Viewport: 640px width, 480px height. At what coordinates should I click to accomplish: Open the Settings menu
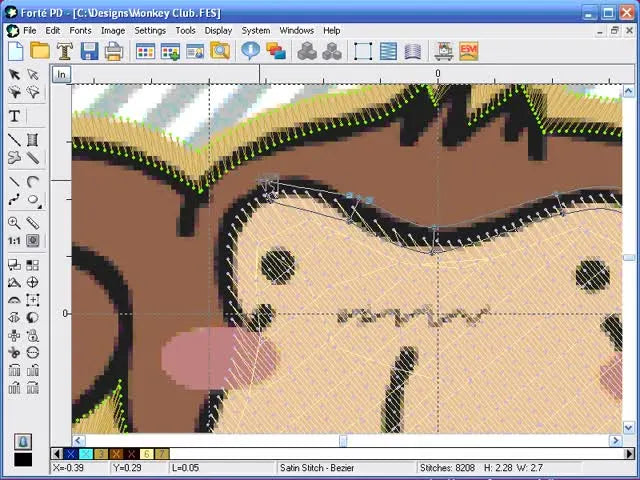(150, 31)
